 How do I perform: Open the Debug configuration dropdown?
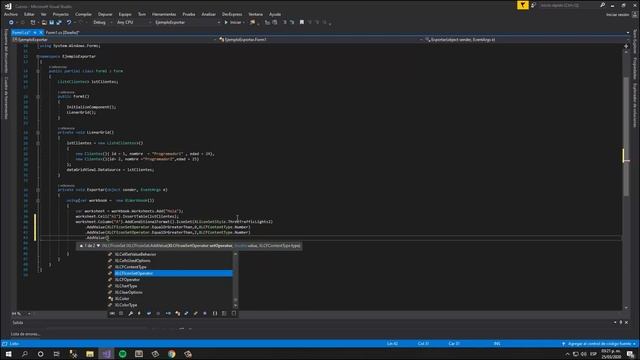tap(102, 22)
